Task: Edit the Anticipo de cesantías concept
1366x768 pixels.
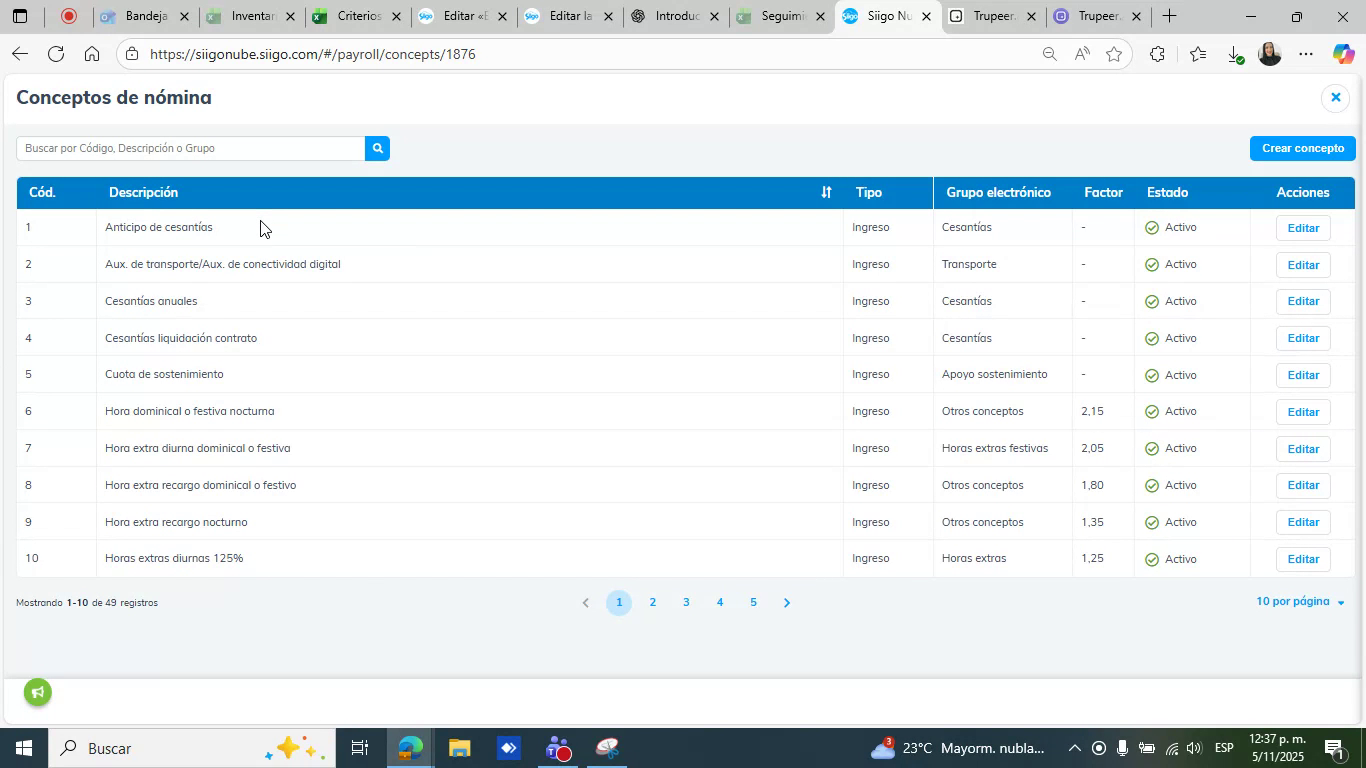Action: click(x=1303, y=228)
